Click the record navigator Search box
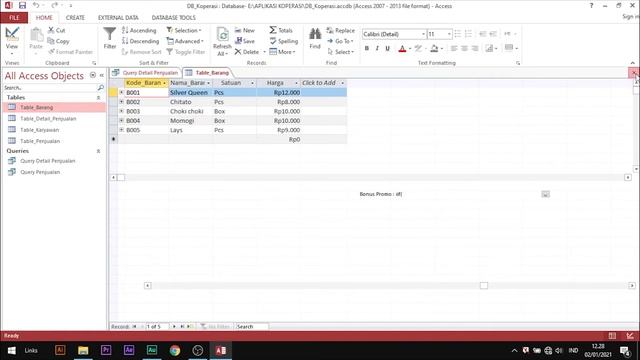640x360 pixels. coord(252,327)
